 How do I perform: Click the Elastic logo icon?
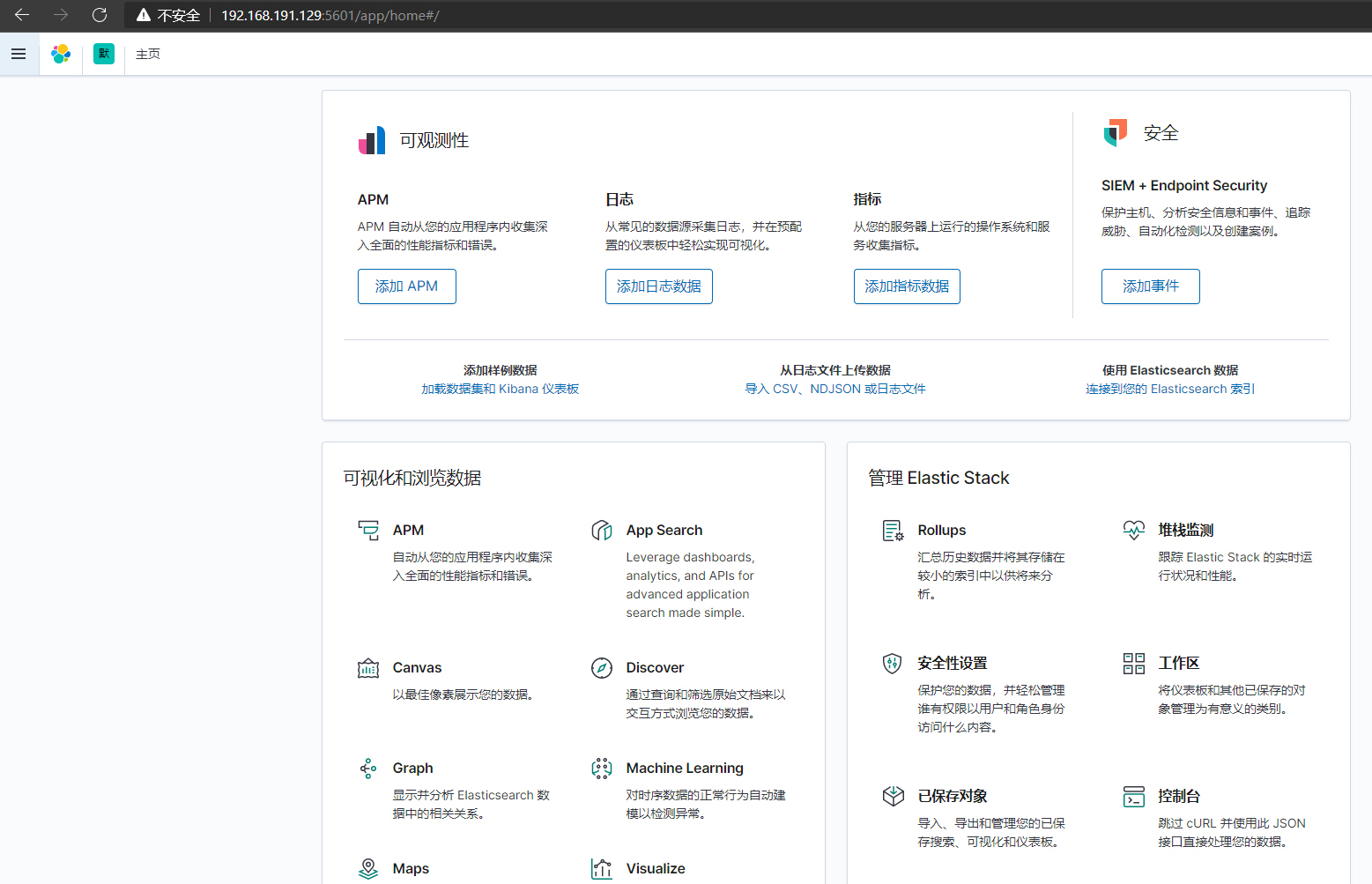[61, 54]
